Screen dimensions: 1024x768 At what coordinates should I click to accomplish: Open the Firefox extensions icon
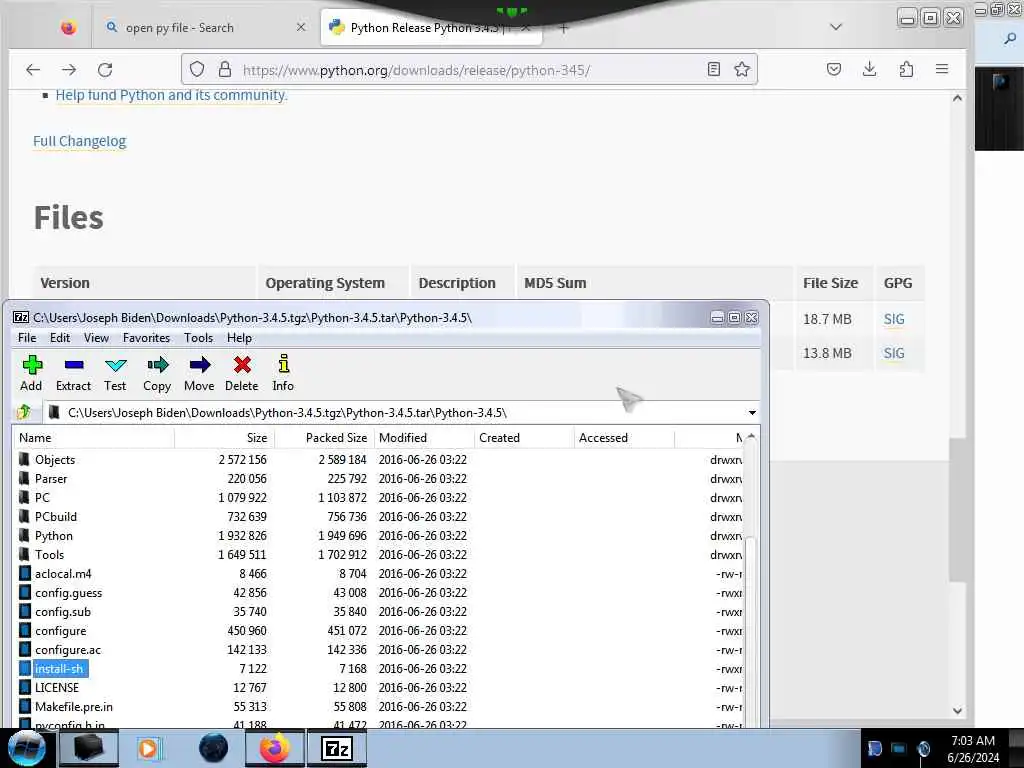[x=906, y=69]
